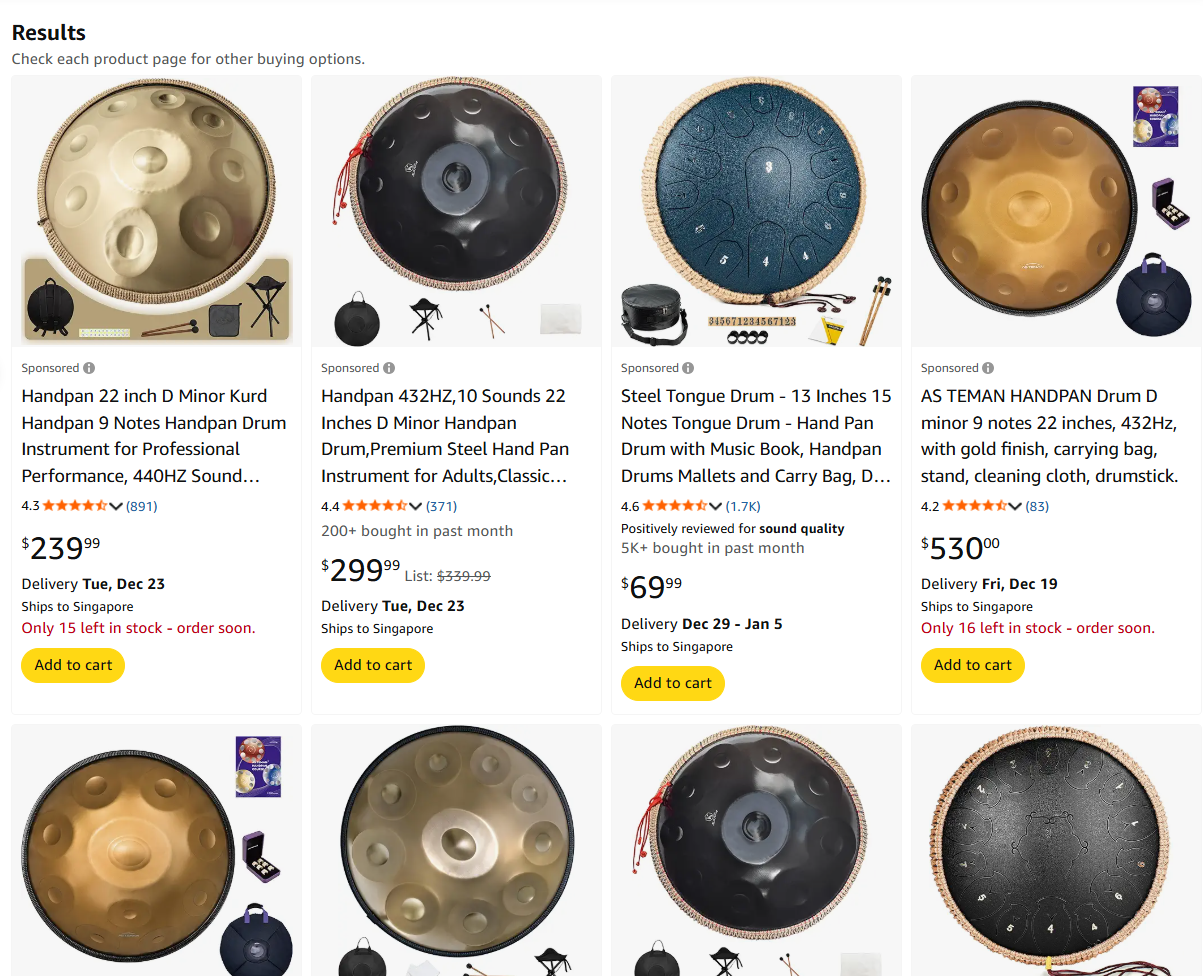View the black tongue drum image in second row

point(1055,850)
